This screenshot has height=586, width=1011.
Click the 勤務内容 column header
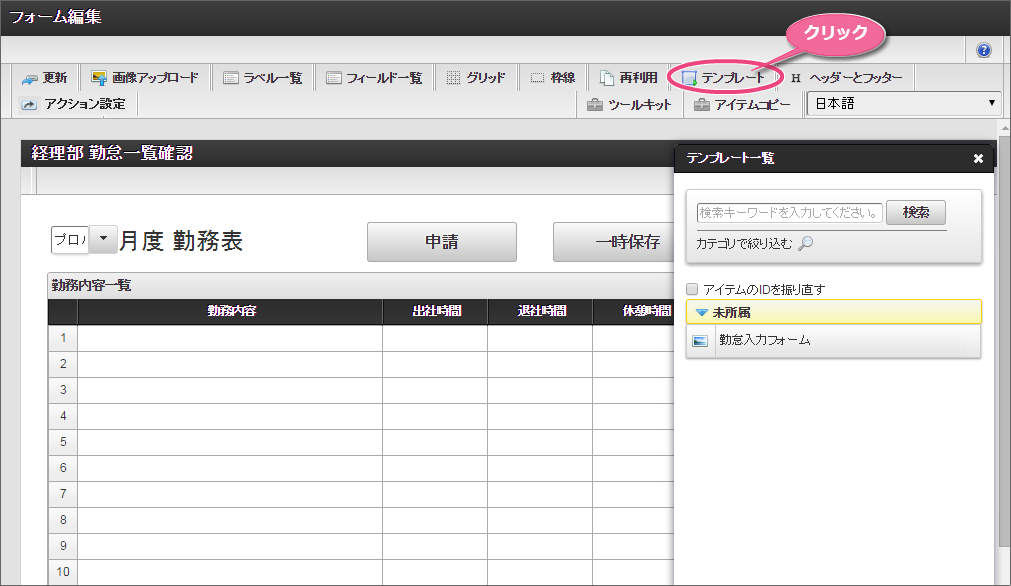click(x=231, y=311)
